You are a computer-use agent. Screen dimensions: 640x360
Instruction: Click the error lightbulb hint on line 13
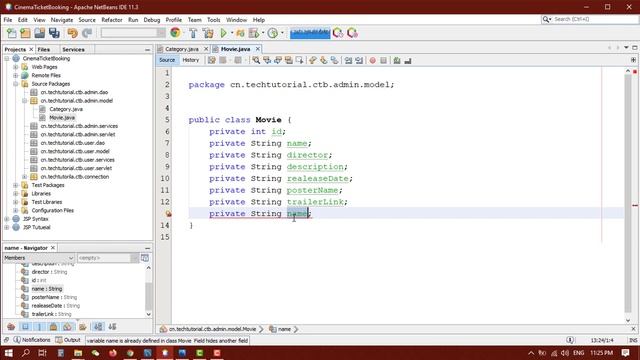click(x=168, y=213)
